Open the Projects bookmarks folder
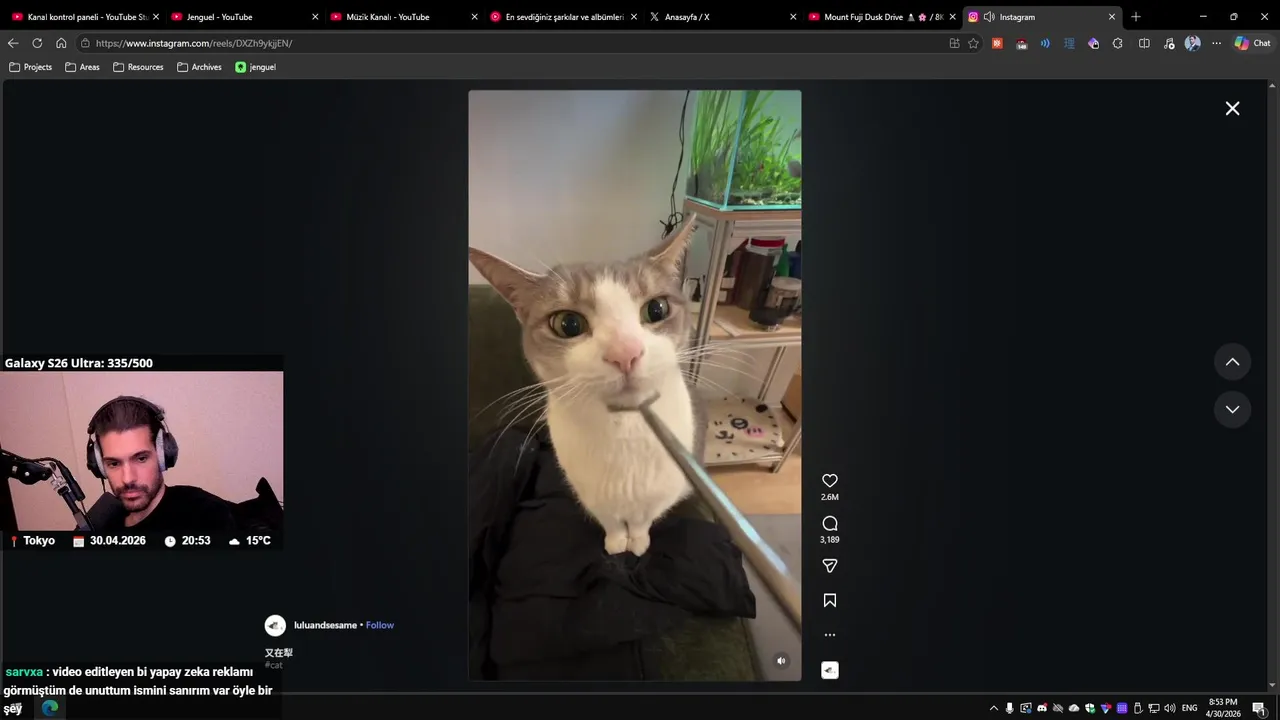The height and width of the screenshot is (720, 1280). [x=30, y=67]
